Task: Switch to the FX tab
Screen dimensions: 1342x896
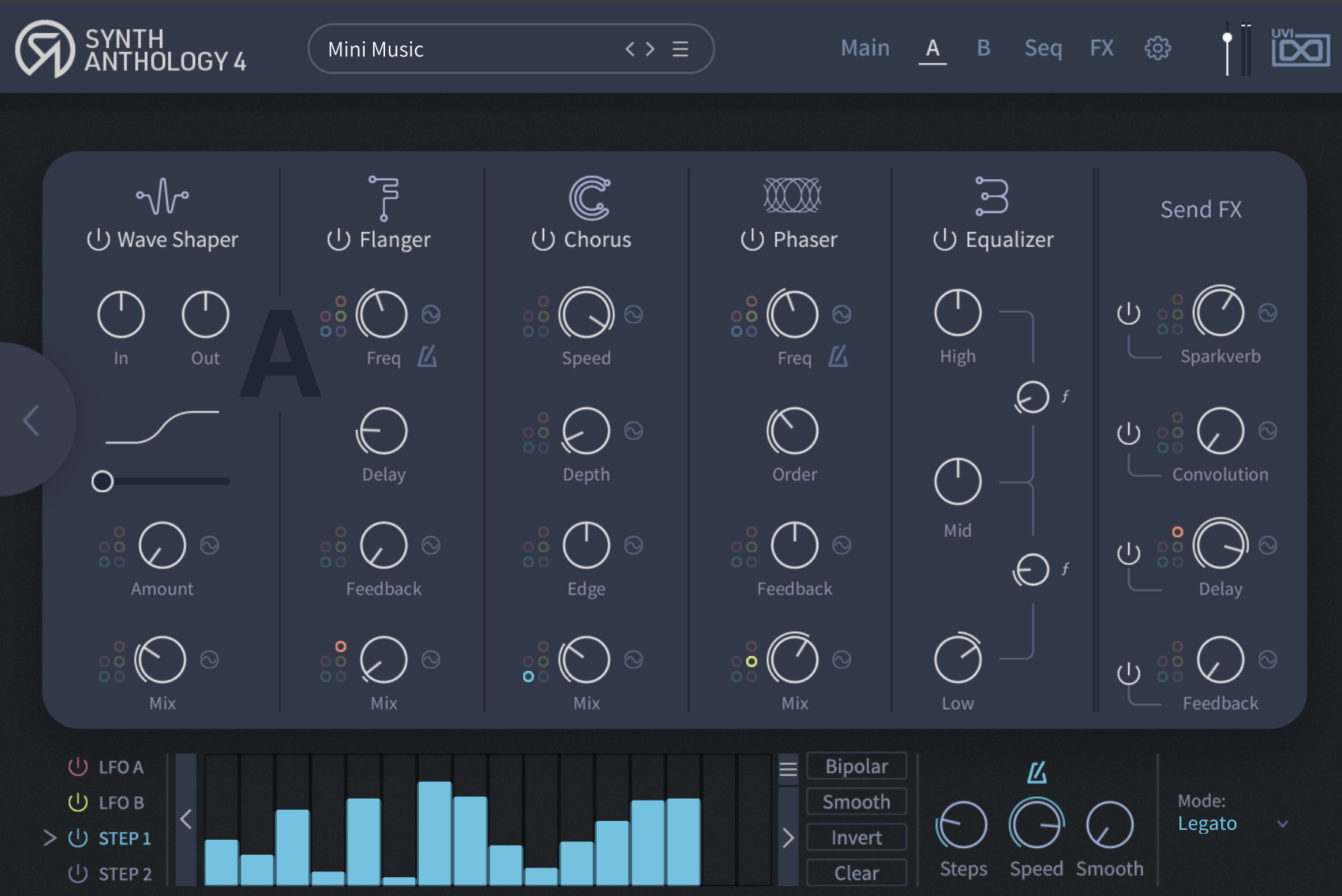Action: (1101, 49)
